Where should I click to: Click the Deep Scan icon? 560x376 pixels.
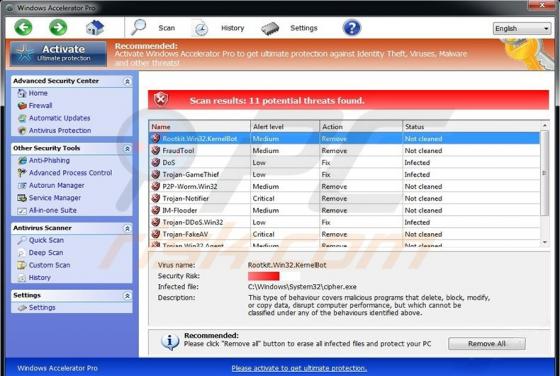[x=22, y=253]
